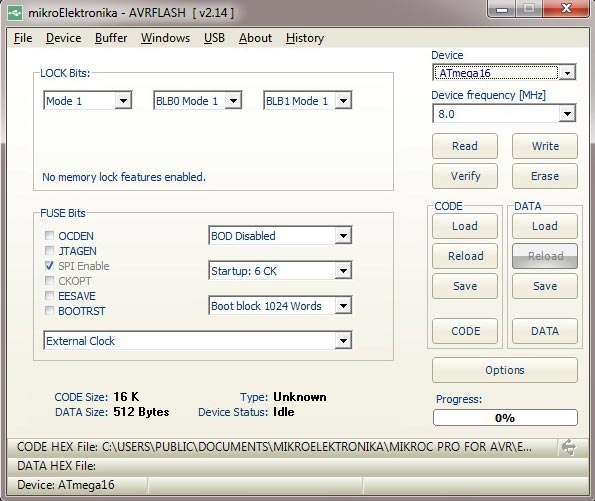Click the Device Status Idle value
Viewport: 595px width, 501px height.
(x=283, y=412)
